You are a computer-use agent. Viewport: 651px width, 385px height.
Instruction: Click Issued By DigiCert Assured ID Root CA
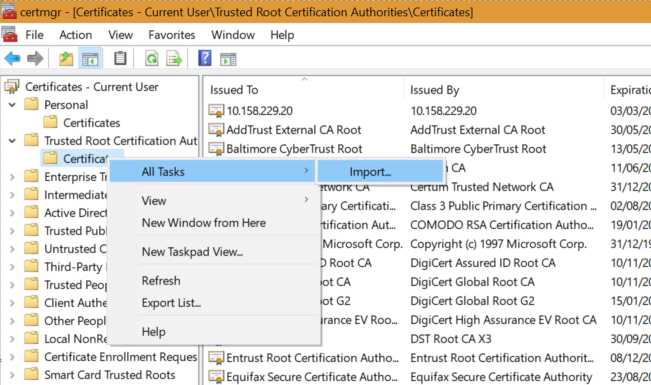482,263
